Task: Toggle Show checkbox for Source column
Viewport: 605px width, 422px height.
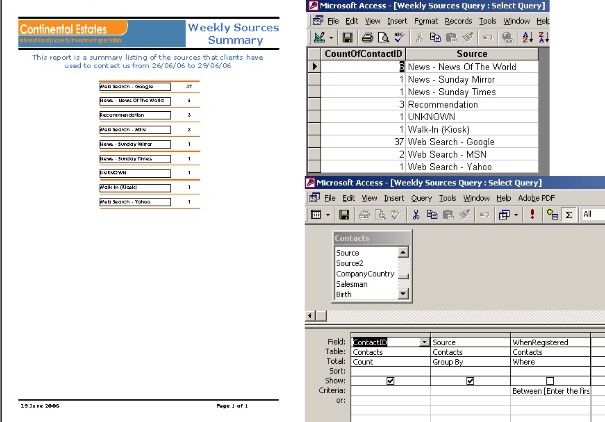Action: tap(470, 381)
